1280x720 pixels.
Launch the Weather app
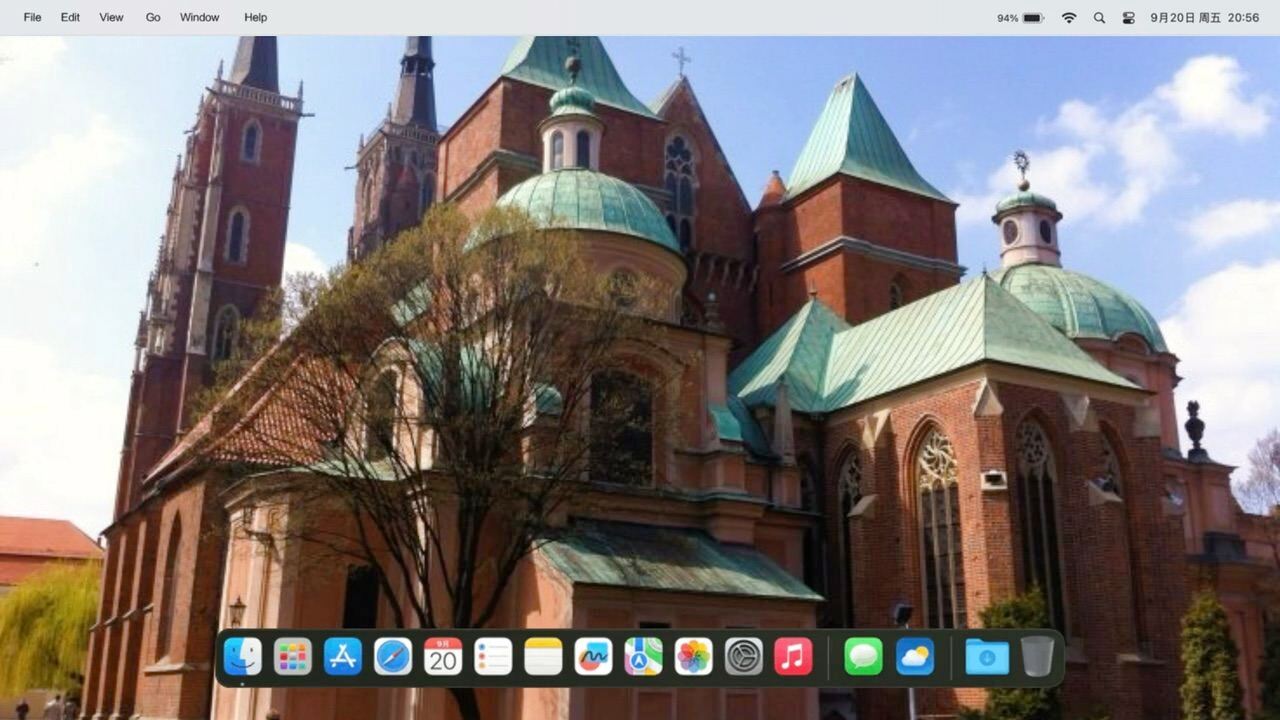point(915,657)
